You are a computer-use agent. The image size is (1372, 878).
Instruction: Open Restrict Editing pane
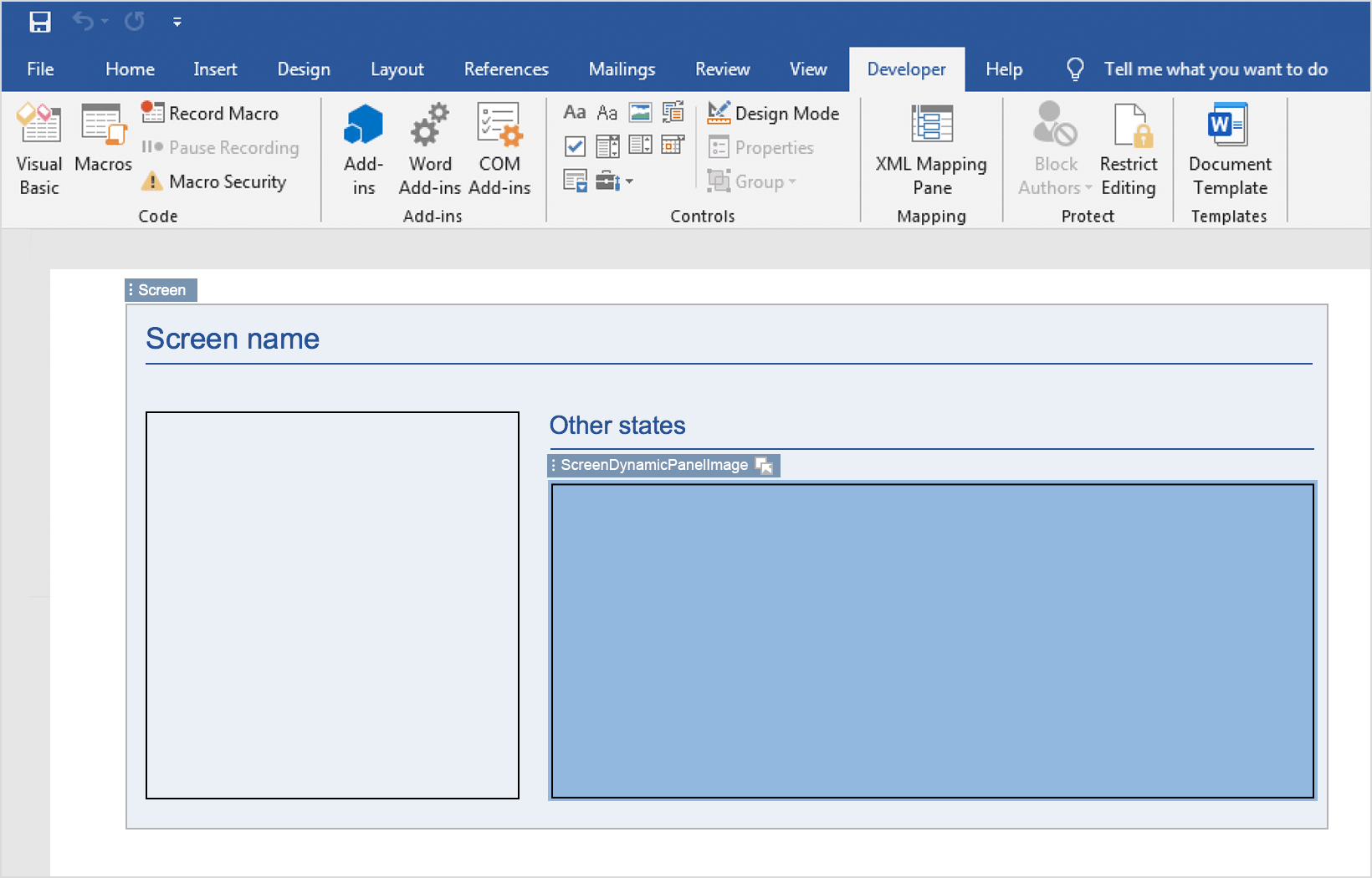click(x=1129, y=151)
